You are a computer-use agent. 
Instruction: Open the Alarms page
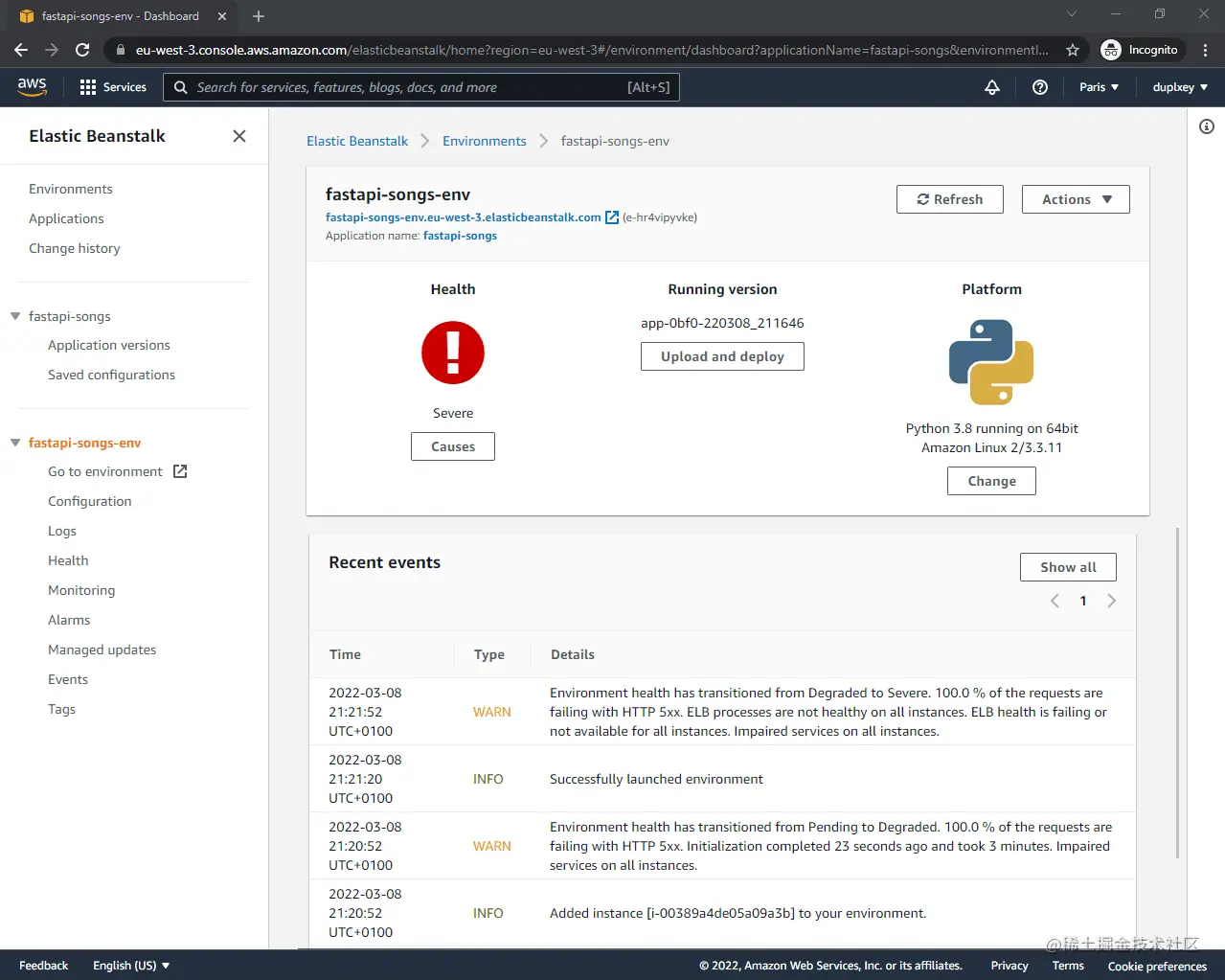[69, 620]
